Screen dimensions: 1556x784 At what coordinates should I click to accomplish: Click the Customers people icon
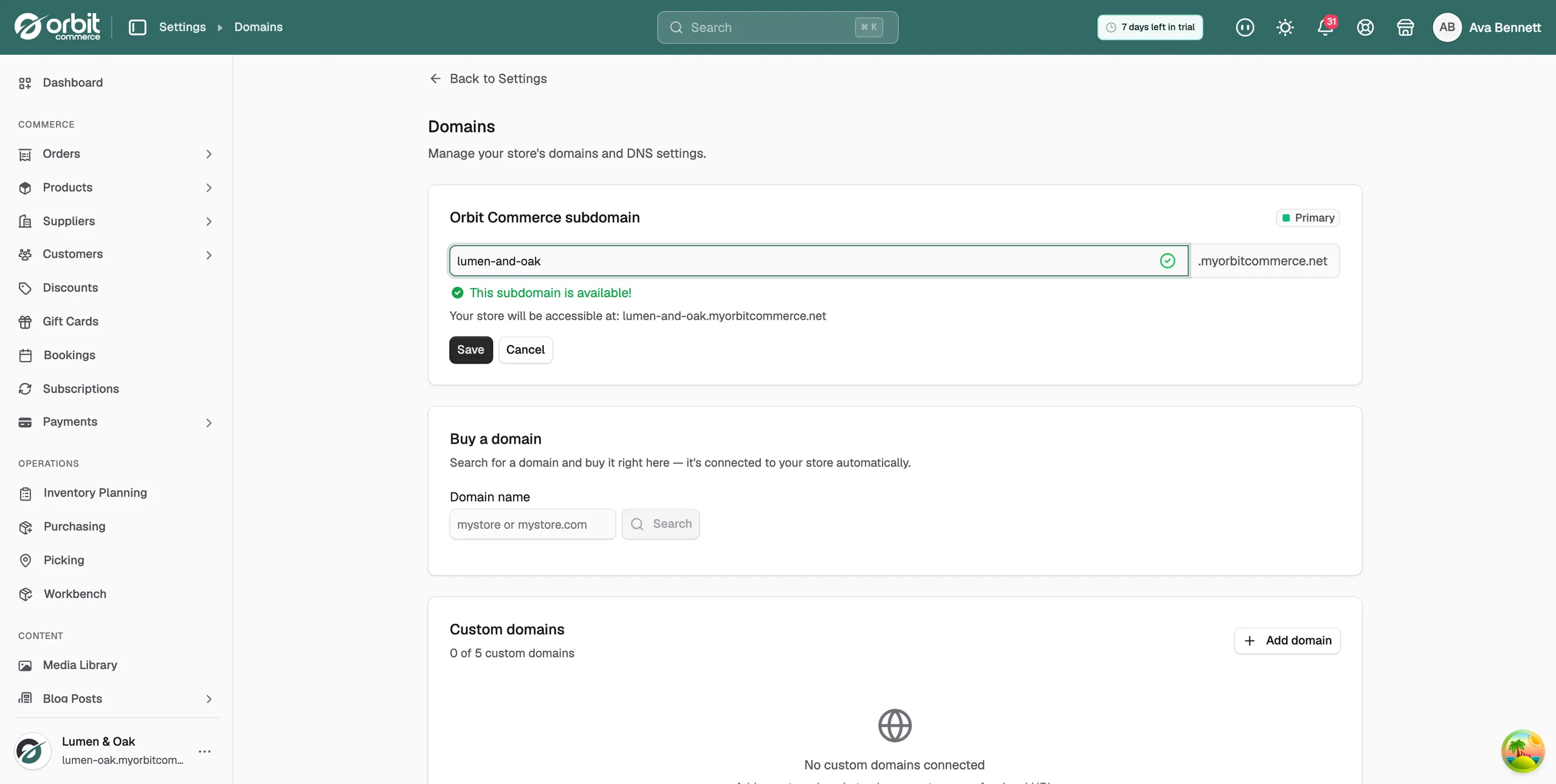(25, 255)
